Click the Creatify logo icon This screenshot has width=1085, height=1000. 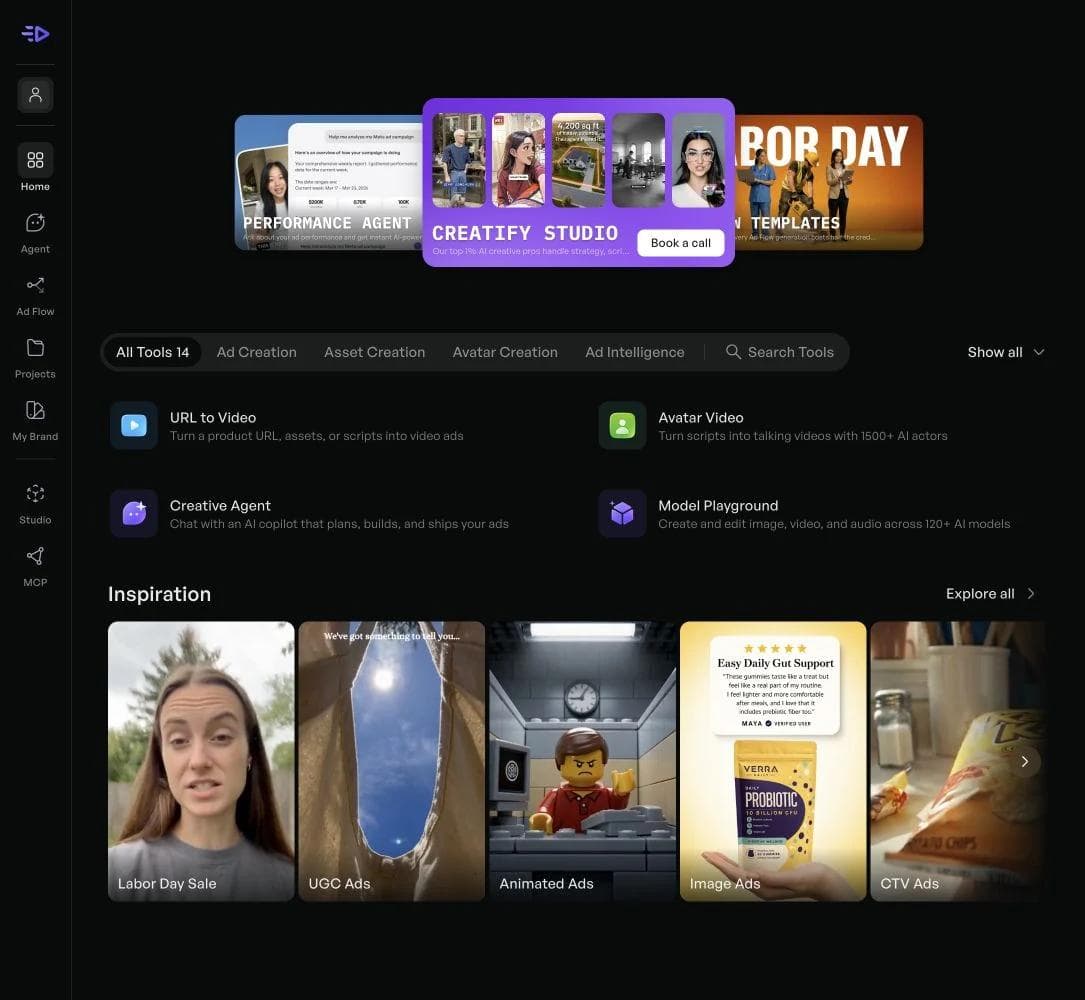point(35,33)
